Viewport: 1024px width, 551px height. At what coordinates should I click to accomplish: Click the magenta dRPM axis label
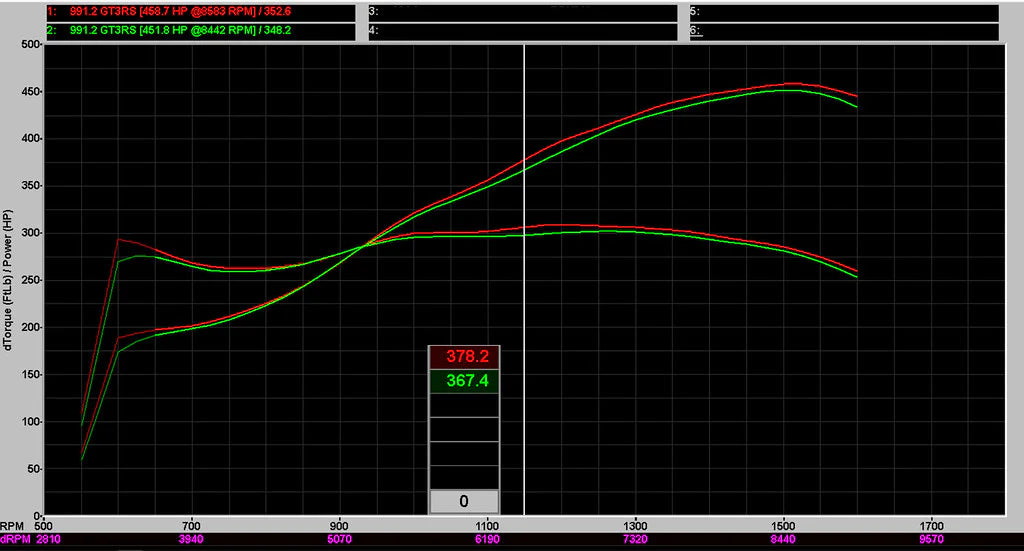coord(14,538)
